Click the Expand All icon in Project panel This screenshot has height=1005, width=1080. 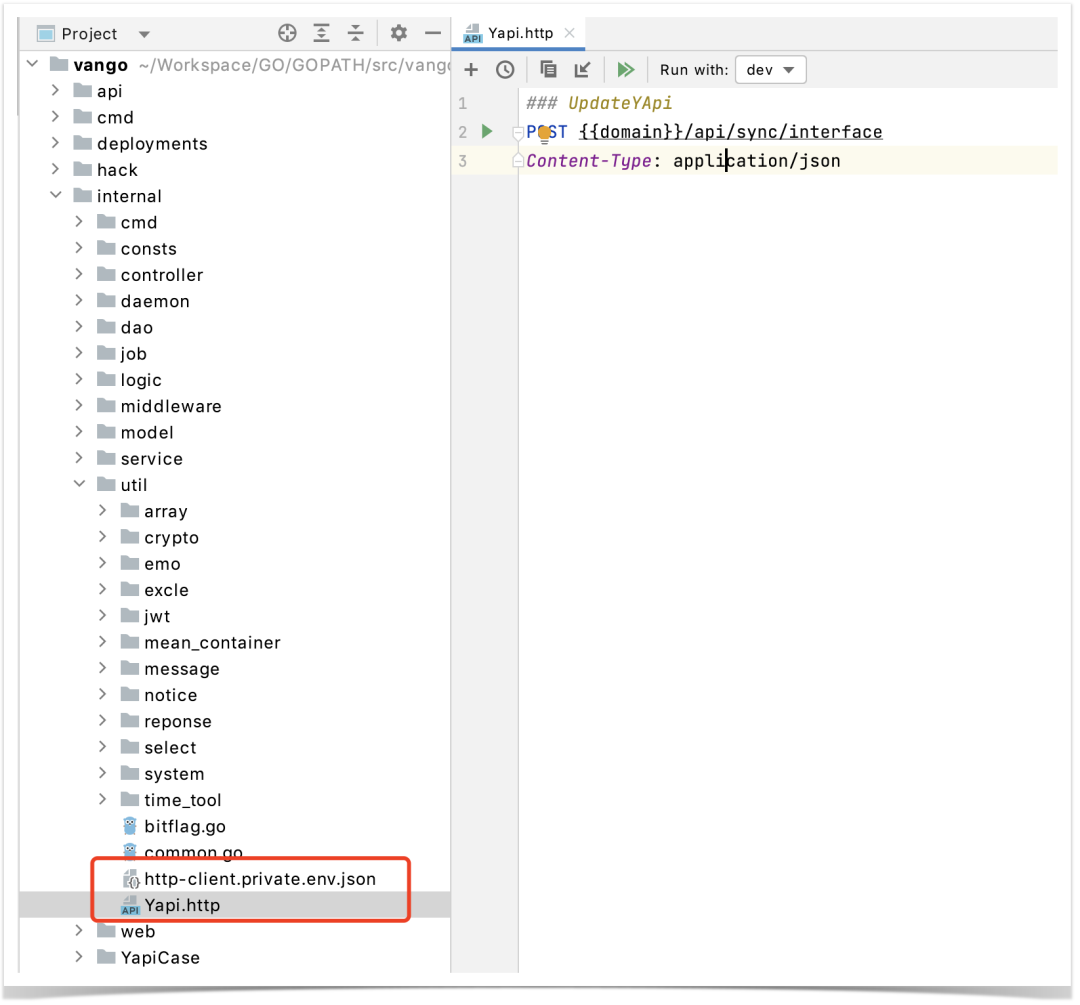322,33
